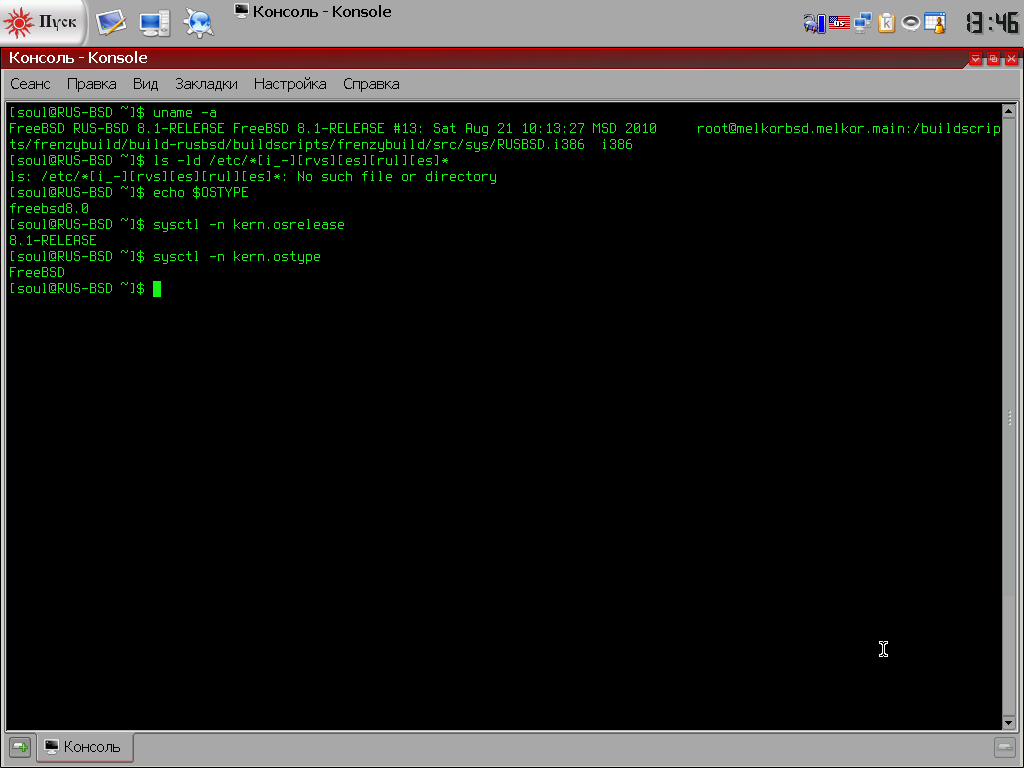Click the 'freebsd8.0' output line

pyautogui.click(x=49, y=209)
